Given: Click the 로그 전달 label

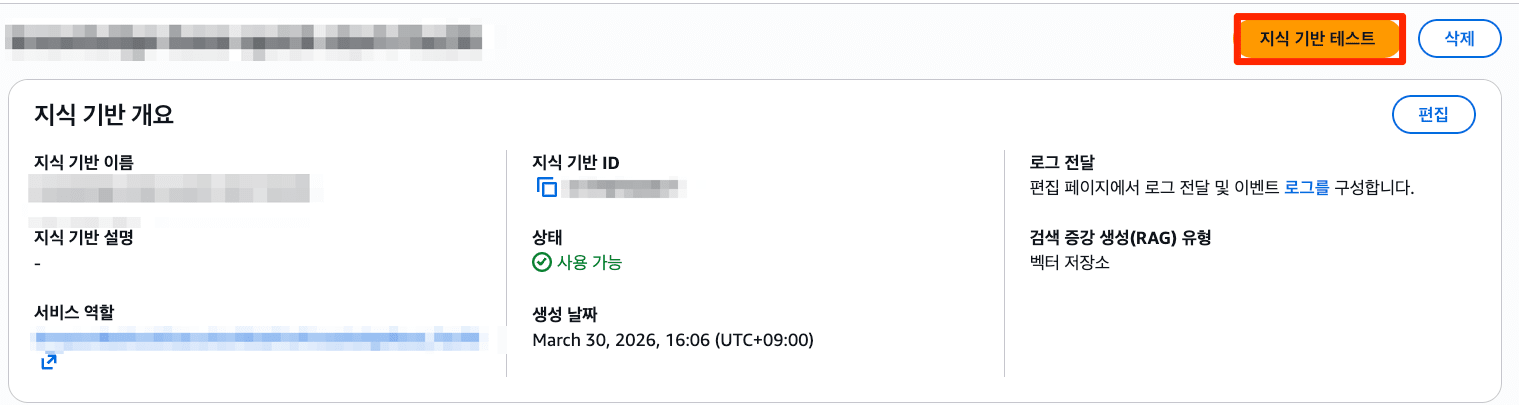Looking at the screenshot, I should coord(1063,161).
